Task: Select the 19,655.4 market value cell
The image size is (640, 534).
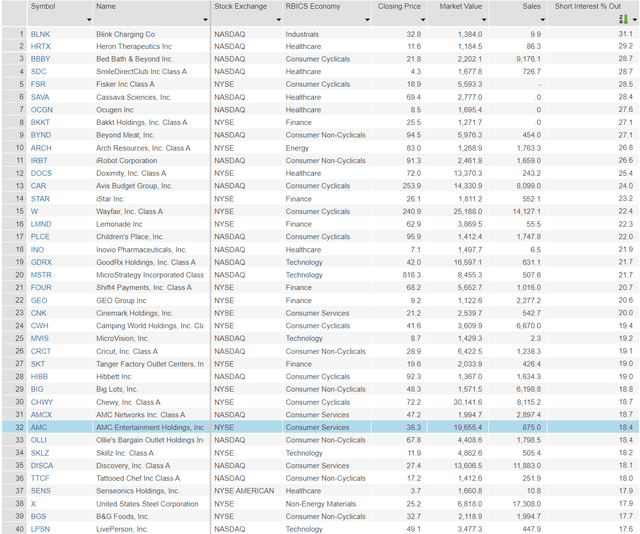Action: point(458,427)
